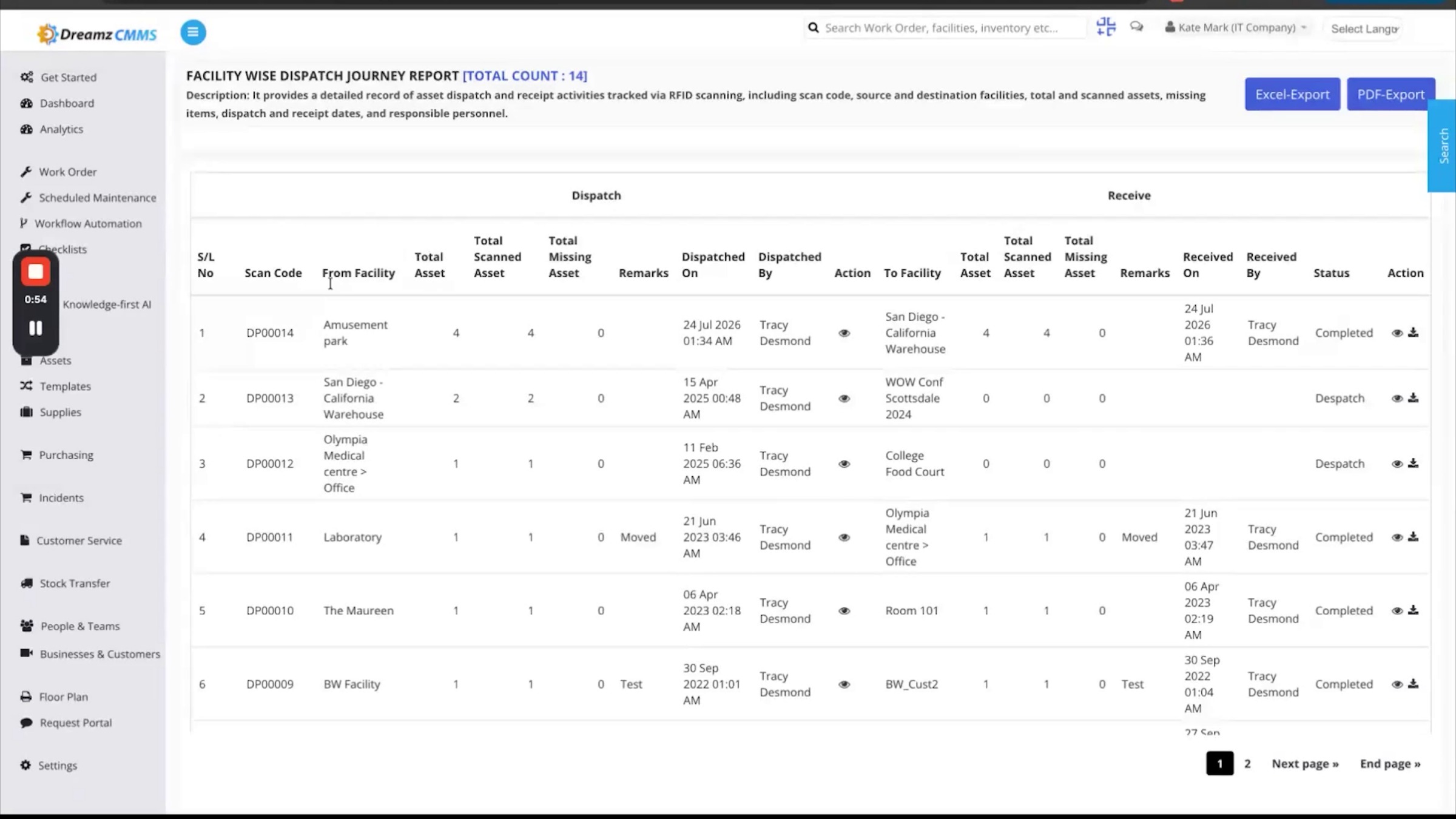Open the Select Language dropdown
The image size is (1456, 819).
coord(1364,29)
